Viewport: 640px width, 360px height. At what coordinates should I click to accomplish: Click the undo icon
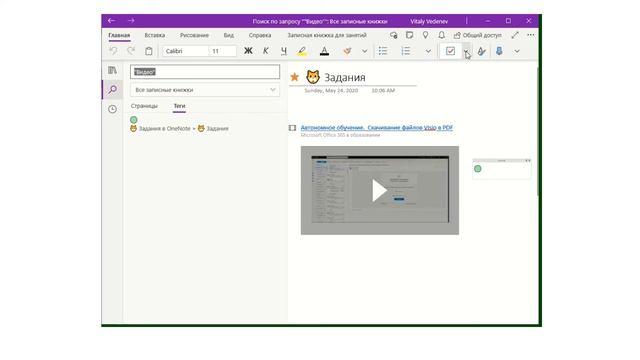pyautogui.click(x=113, y=51)
